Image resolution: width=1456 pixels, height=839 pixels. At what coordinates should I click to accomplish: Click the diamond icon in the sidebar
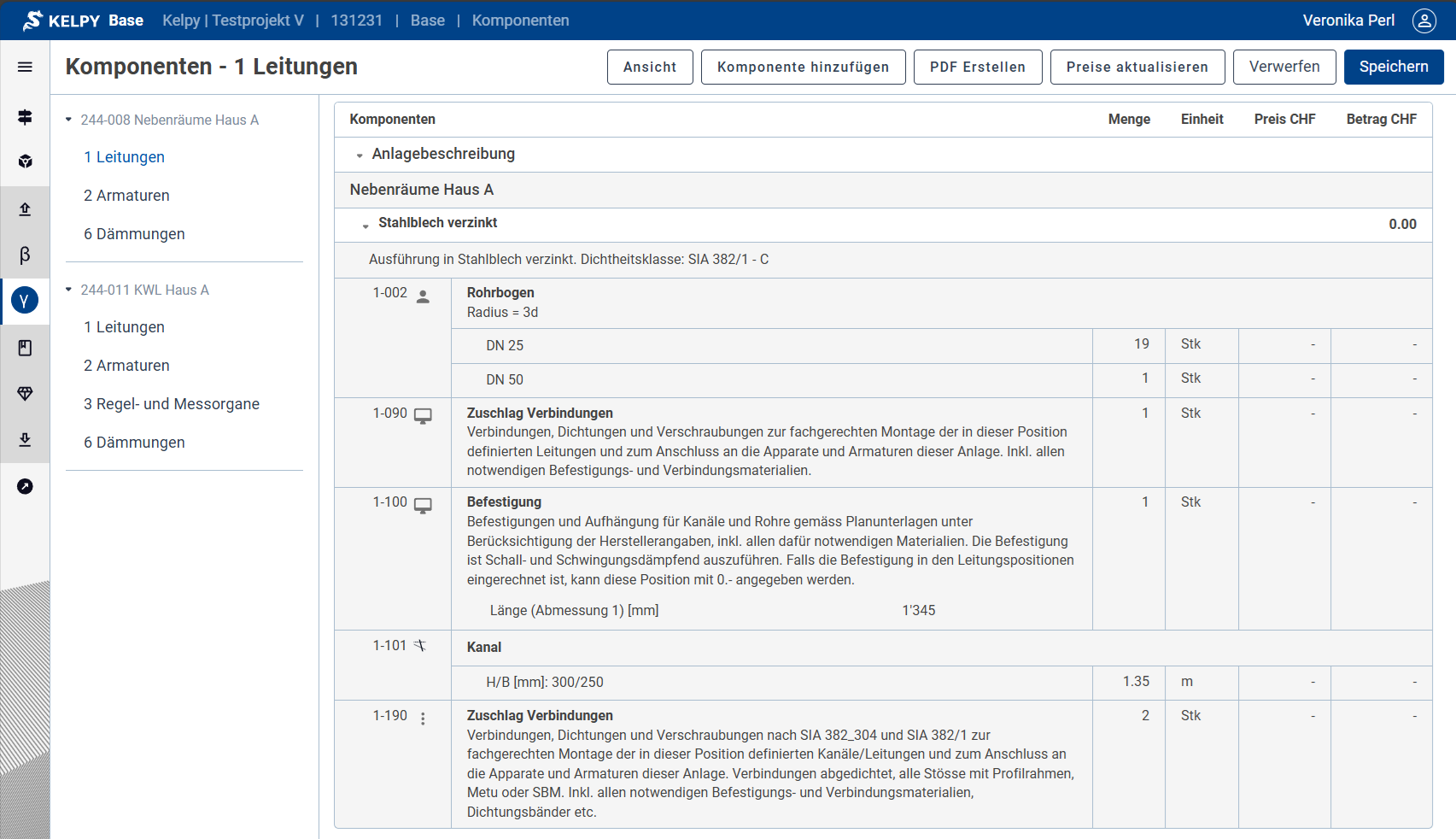25,393
